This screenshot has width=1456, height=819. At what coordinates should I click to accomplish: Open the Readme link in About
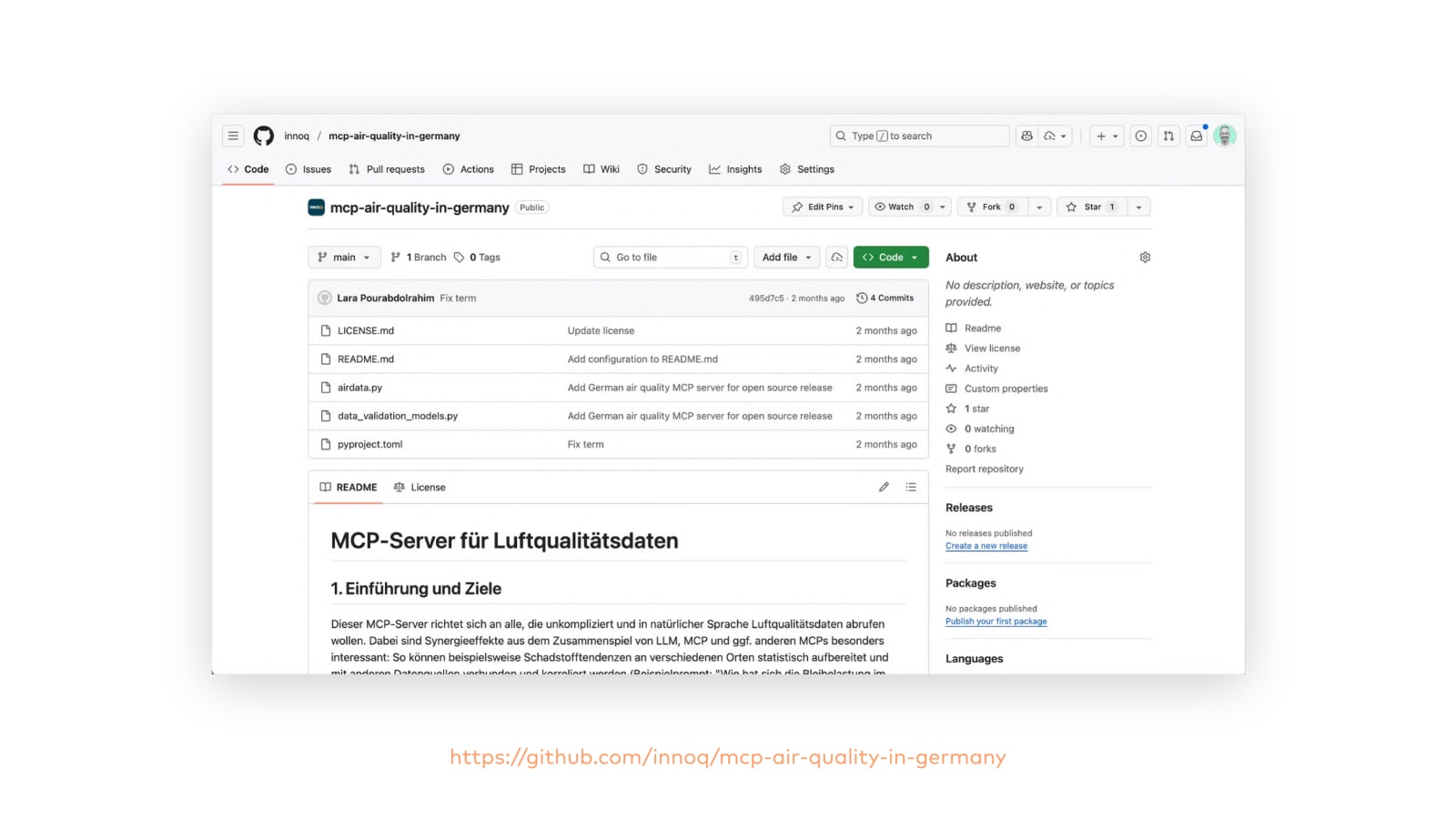coord(974,329)
